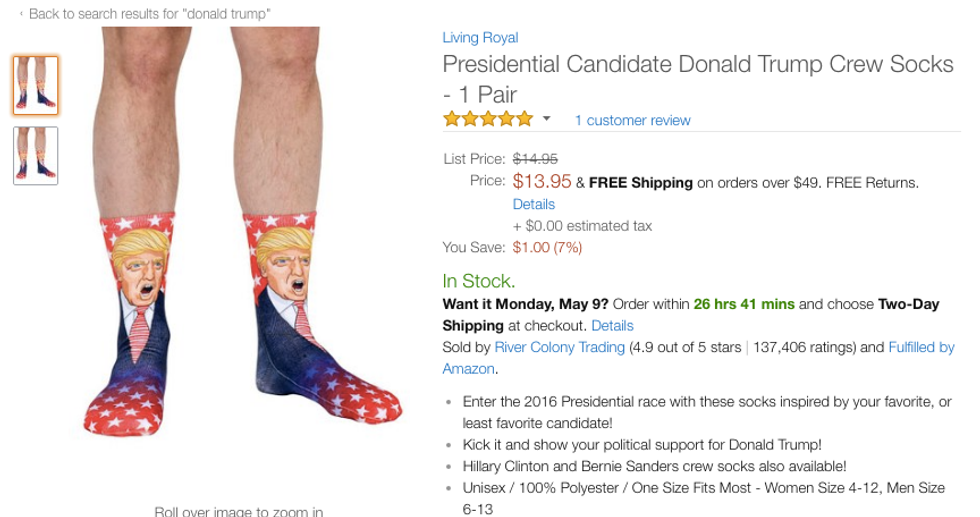Select the second socks thumbnail
Screen dimensions: 980x517
pos(36,156)
